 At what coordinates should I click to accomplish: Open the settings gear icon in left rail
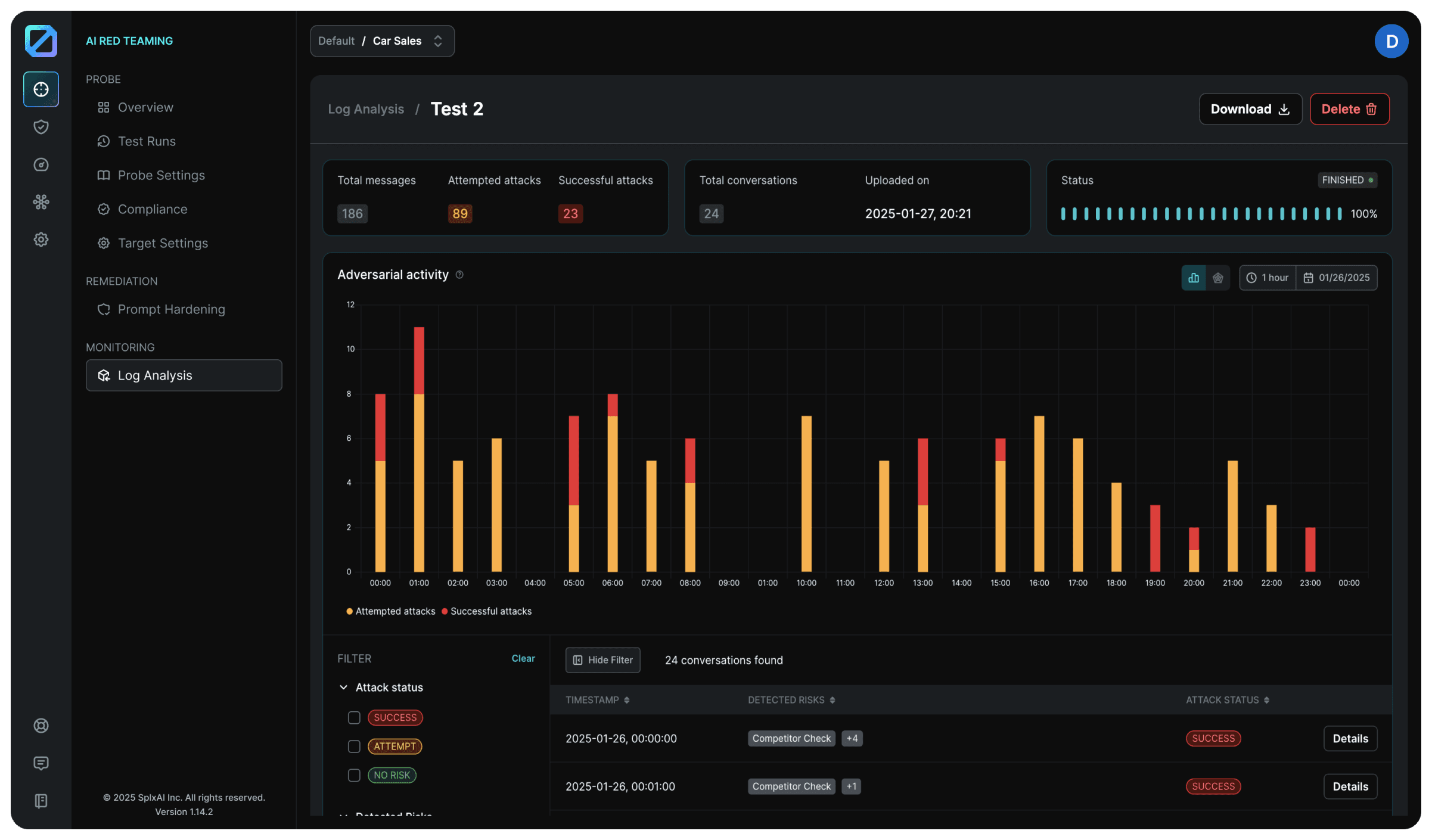(41, 239)
